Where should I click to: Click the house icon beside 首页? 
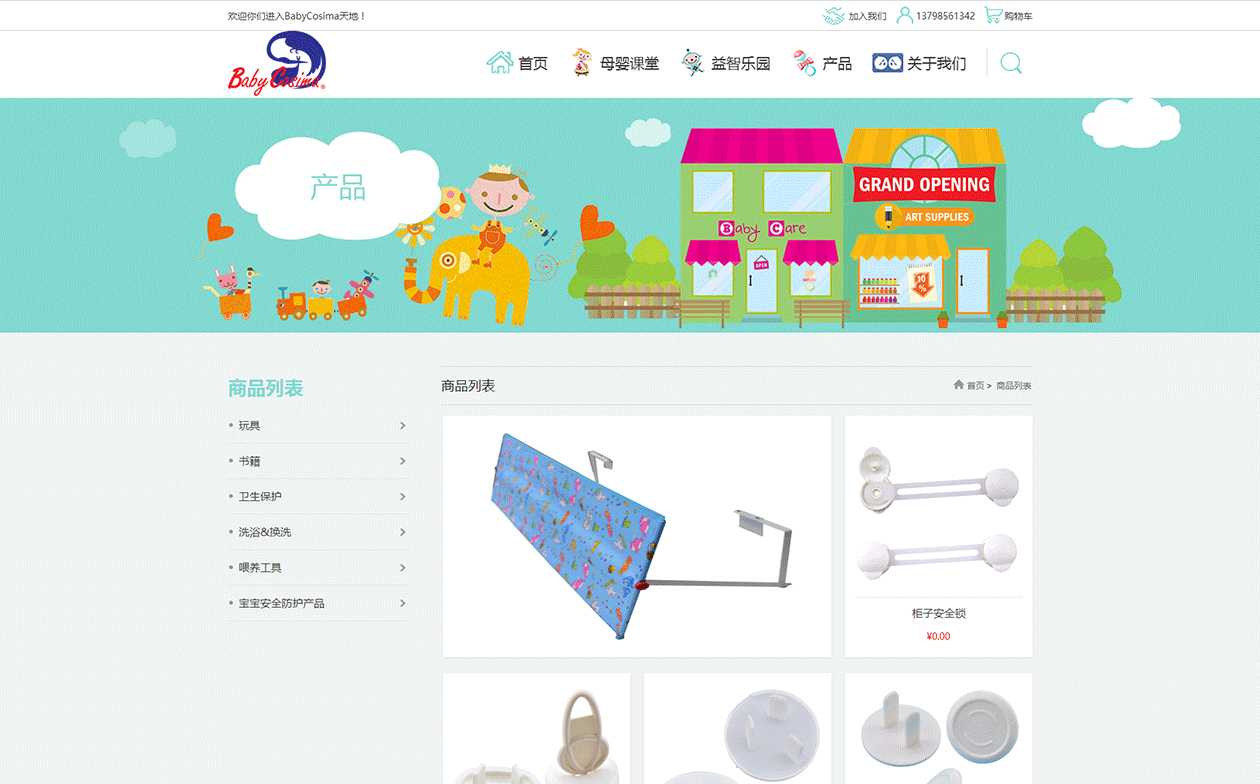pyautogui.click(x=500, y=63)
